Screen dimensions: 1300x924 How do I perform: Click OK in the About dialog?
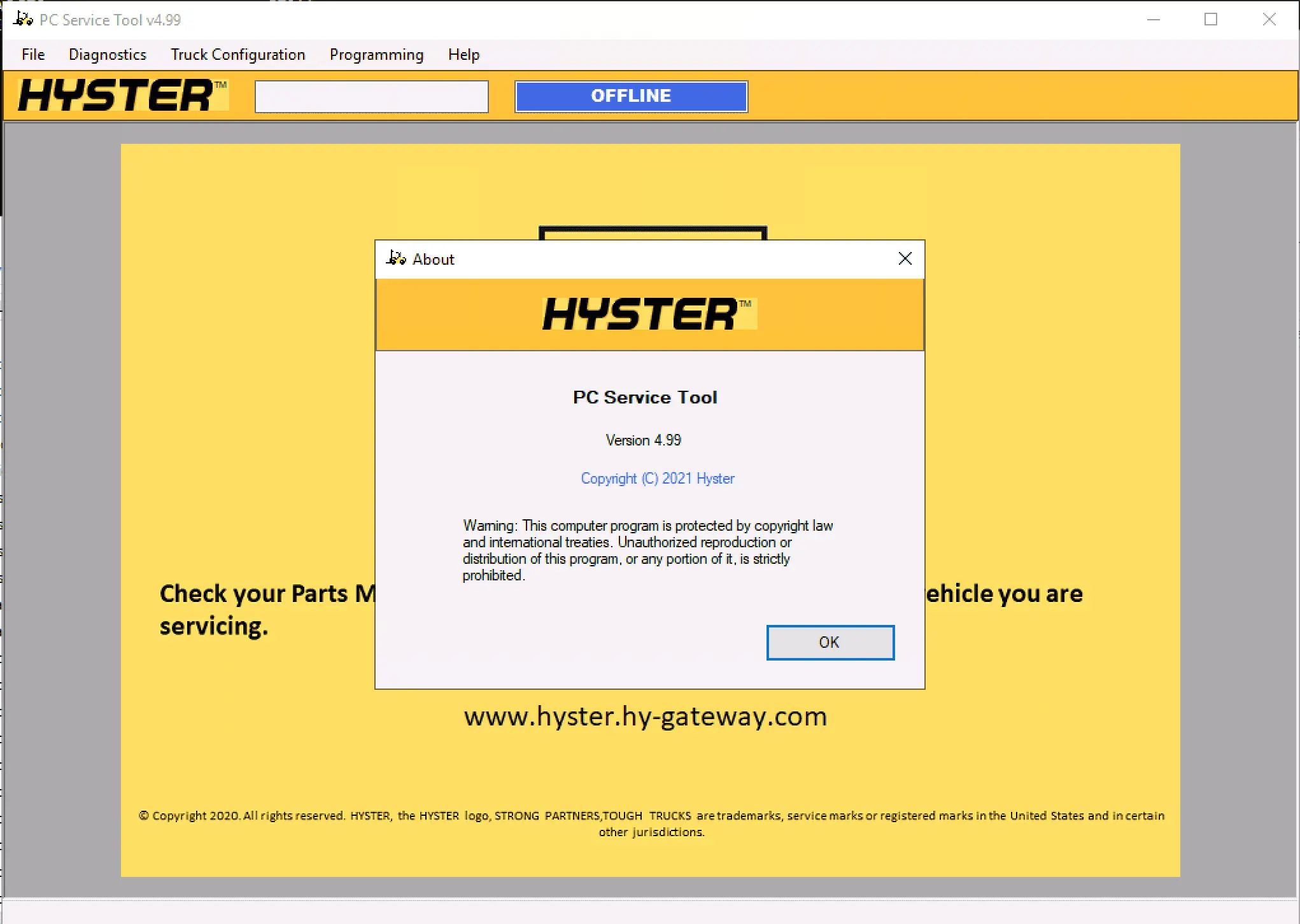click(x=830, y=642)
